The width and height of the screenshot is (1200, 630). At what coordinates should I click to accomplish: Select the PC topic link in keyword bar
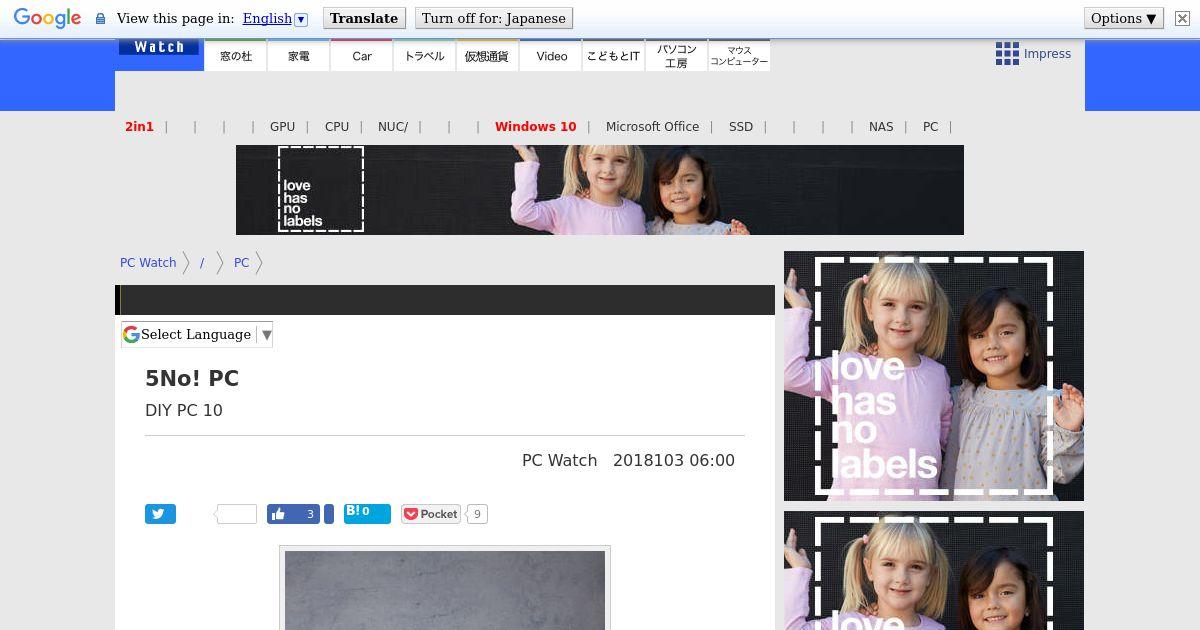(x=930, y=127)
